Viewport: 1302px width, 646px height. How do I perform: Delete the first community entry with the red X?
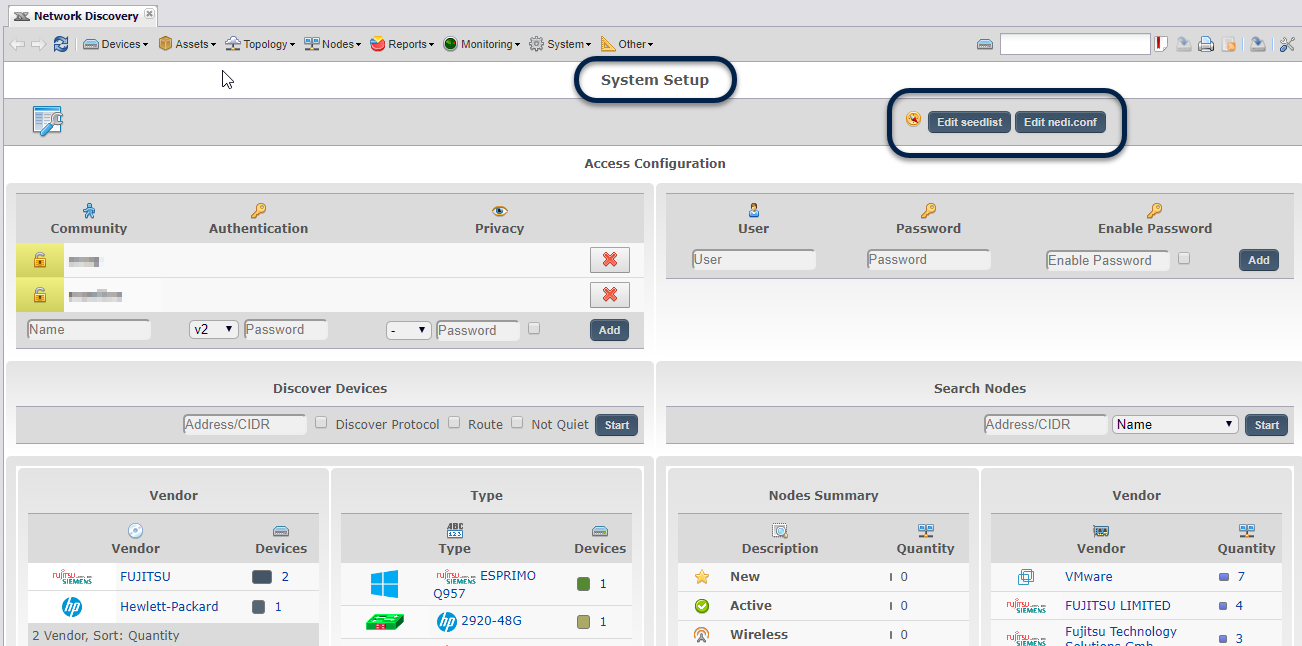(609, 260)
